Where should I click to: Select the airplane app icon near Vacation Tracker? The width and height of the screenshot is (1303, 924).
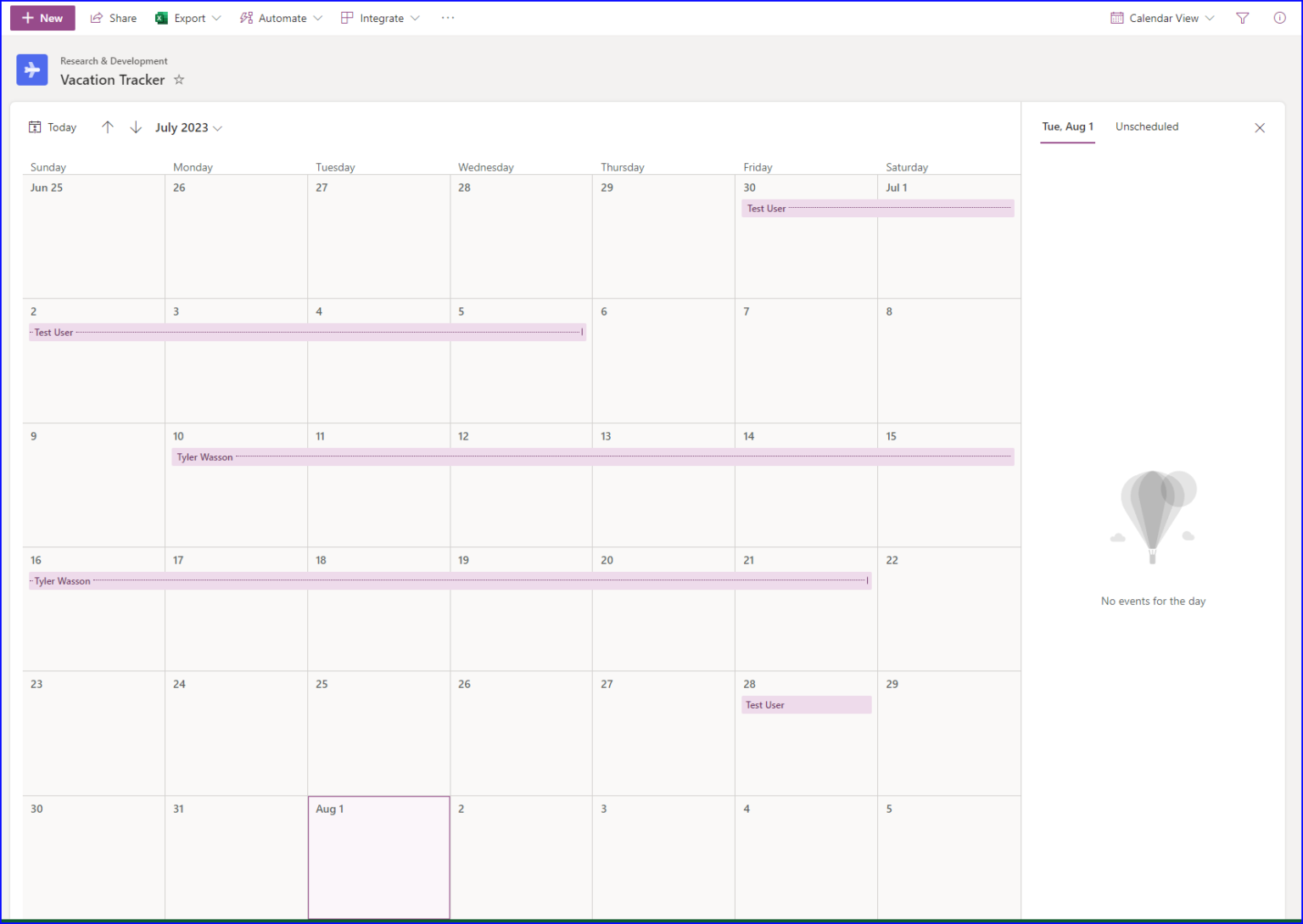(x=32, y=70)
